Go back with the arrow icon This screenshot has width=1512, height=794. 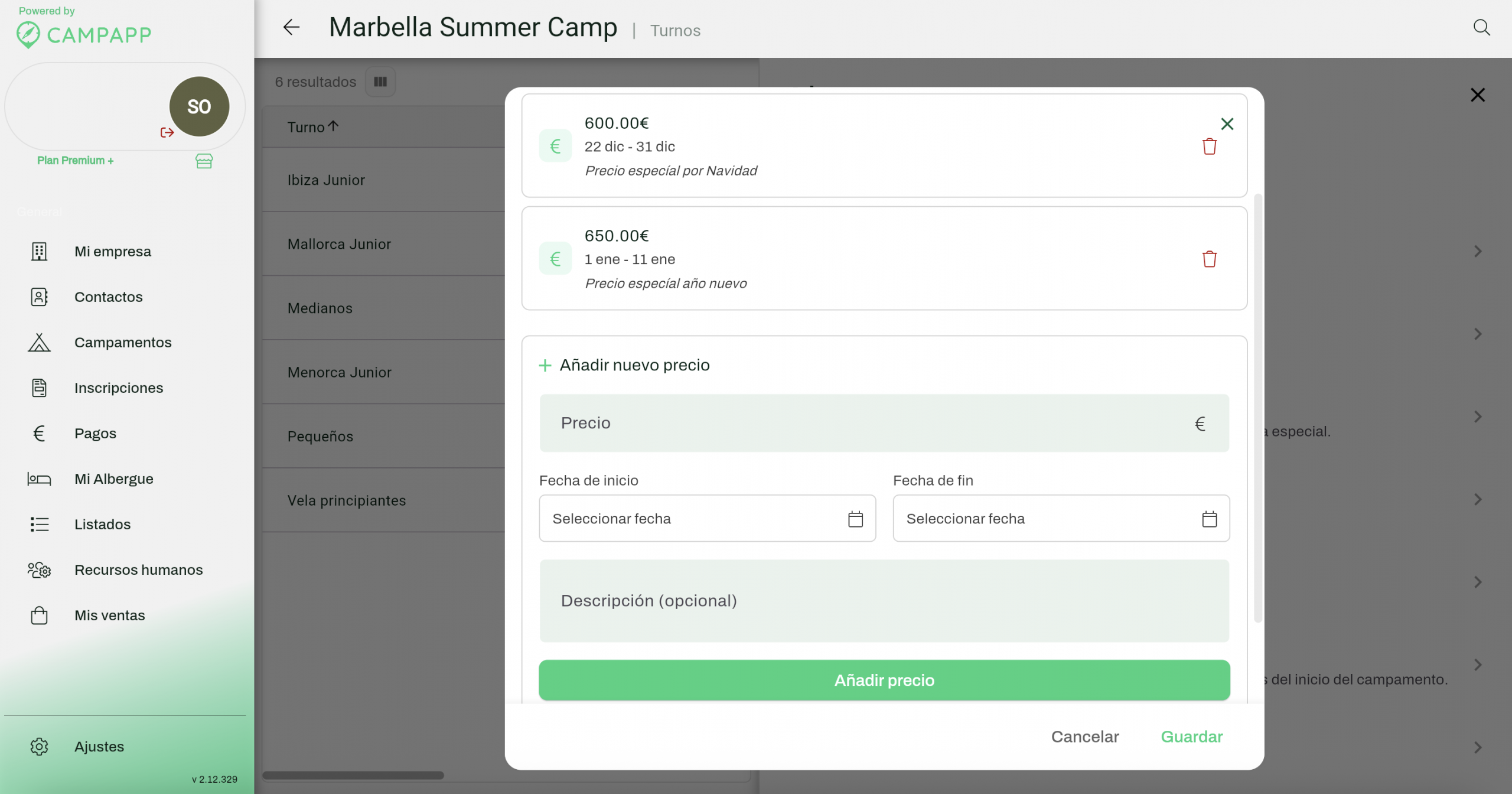[291, 27]
